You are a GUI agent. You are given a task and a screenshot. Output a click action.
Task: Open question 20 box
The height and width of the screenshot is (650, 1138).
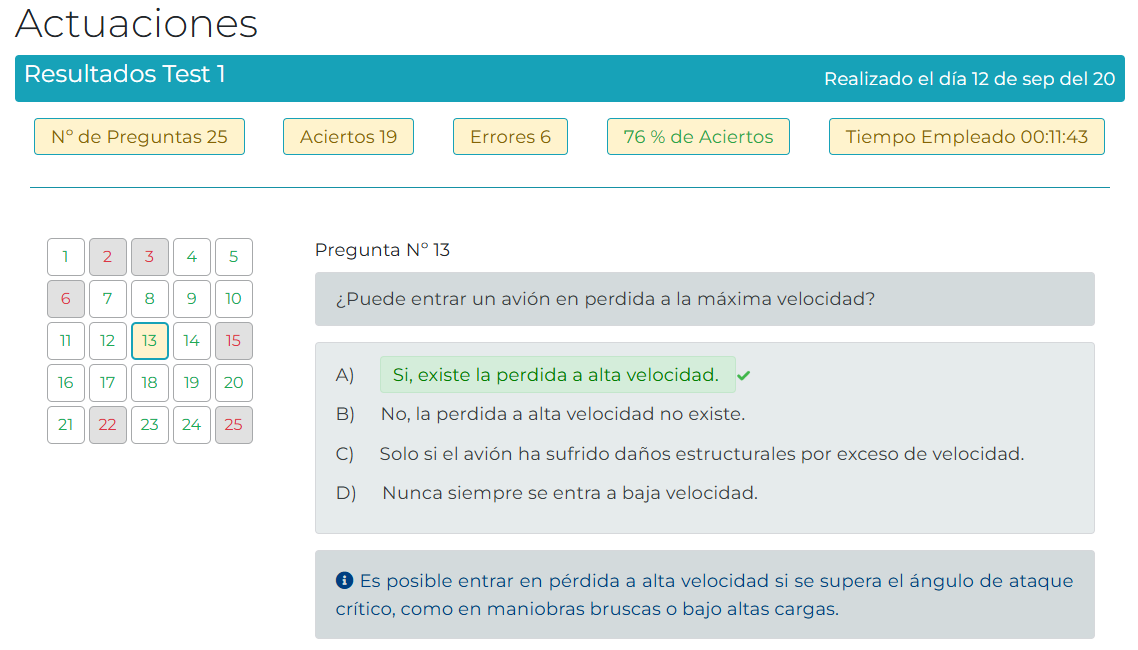coord(234,383)
